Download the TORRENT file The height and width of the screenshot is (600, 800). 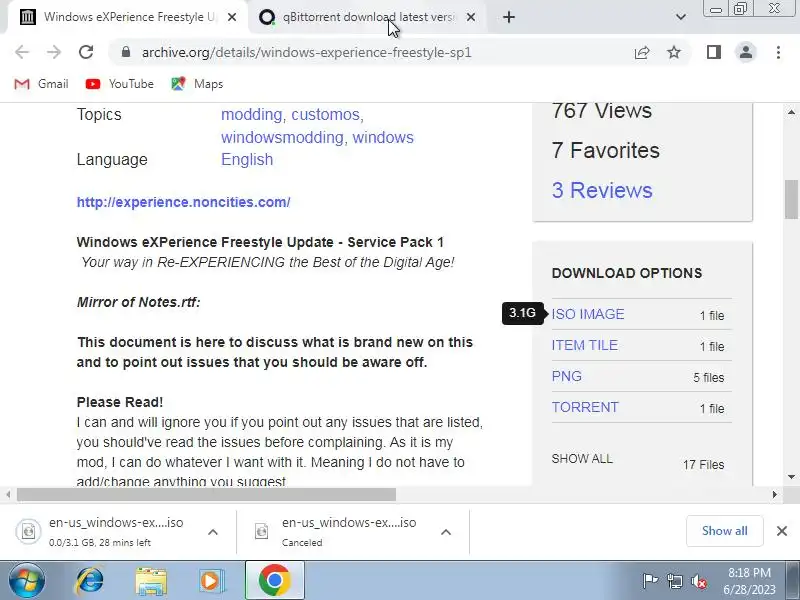(x=585, y=407)
